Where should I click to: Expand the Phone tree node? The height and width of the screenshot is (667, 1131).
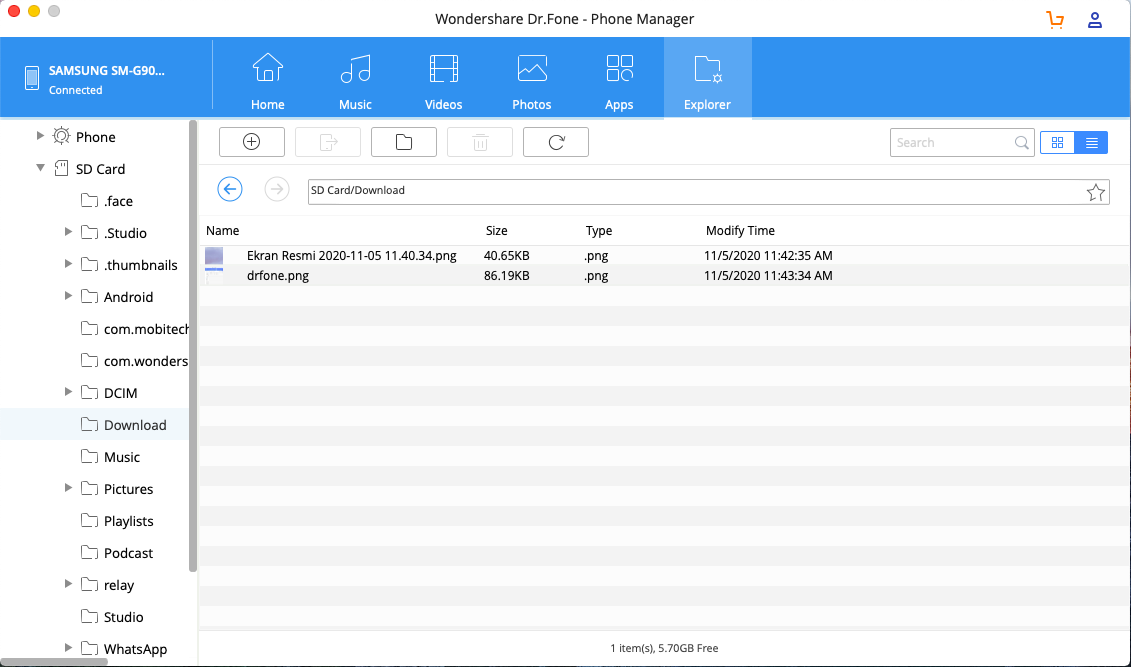click(x=40, y=136)
